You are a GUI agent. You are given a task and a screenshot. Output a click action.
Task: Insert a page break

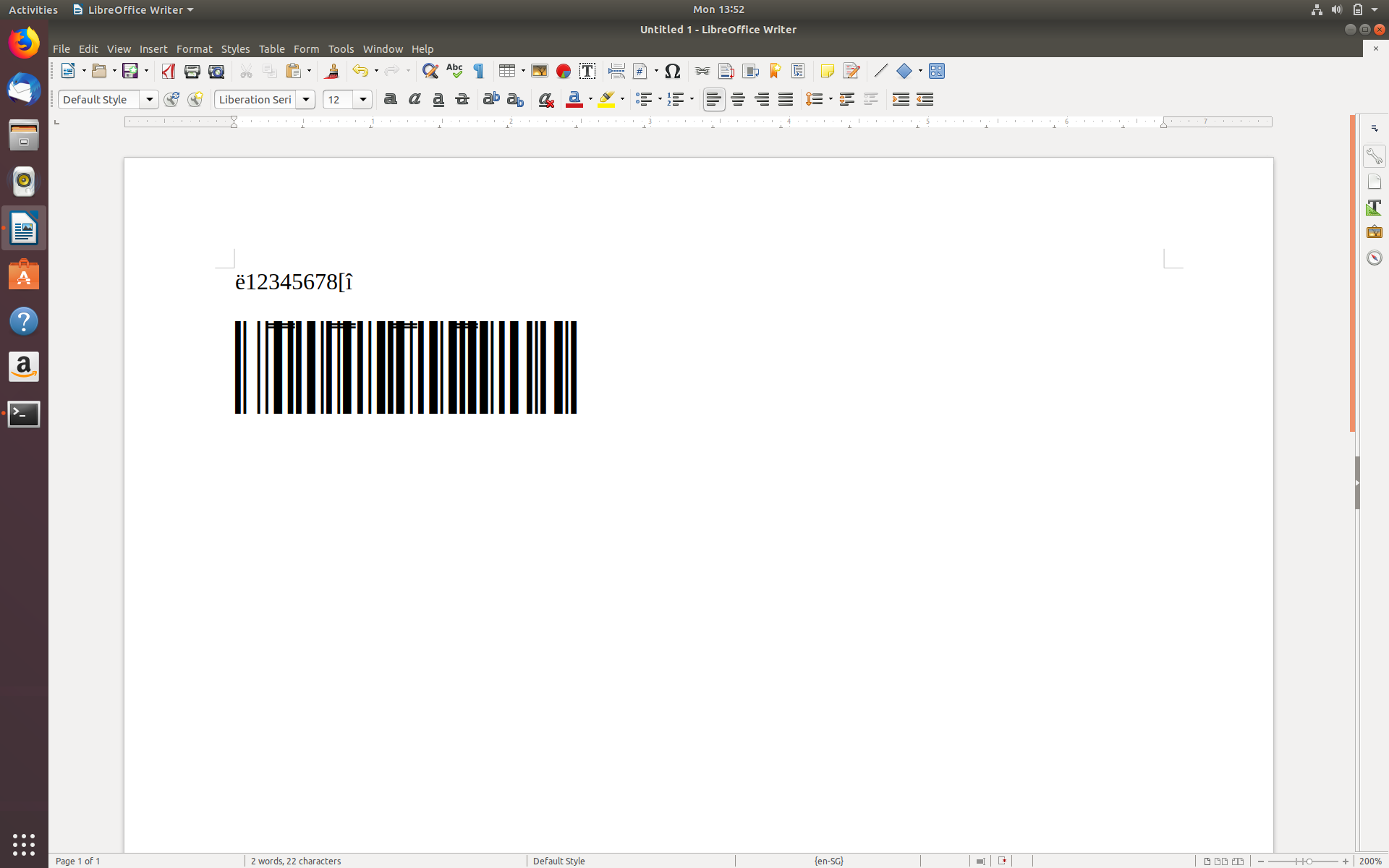(x=616, y=71)
